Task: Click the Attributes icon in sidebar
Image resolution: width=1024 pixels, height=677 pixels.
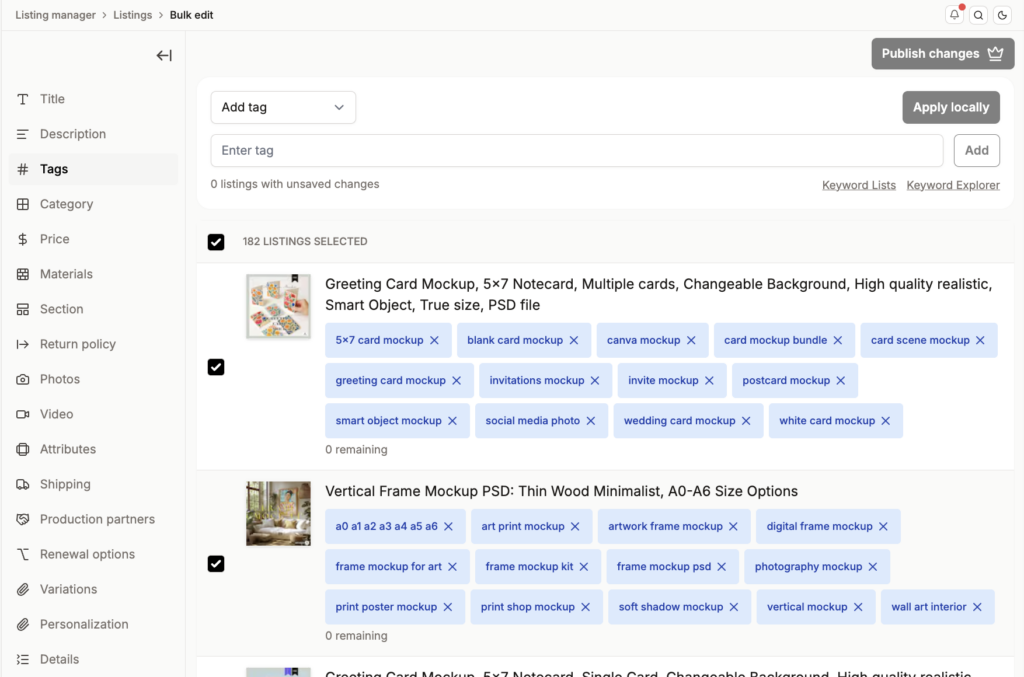Action: 23,449
